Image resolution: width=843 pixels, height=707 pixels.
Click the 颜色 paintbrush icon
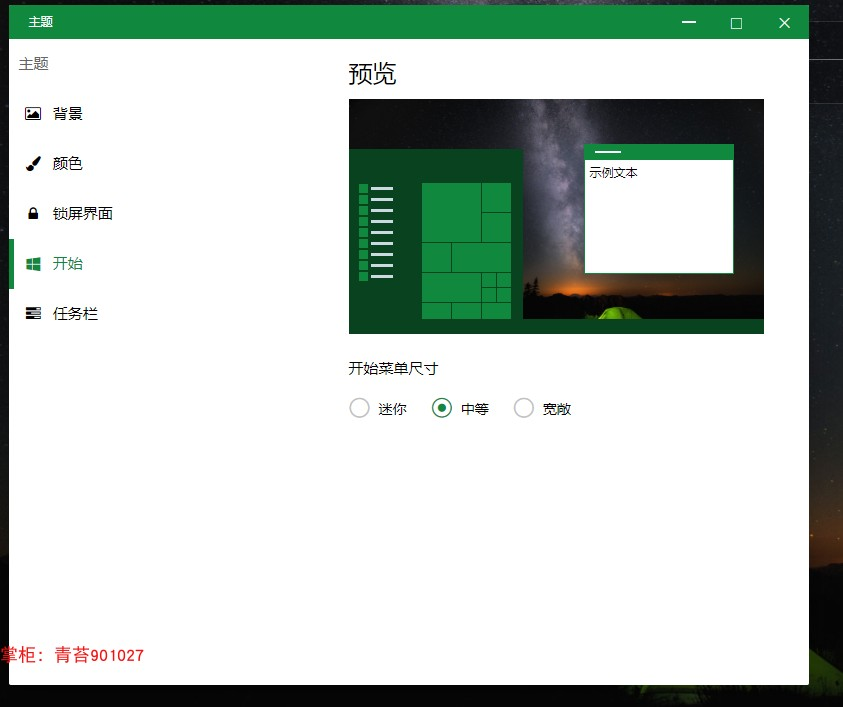pos(33,163)
